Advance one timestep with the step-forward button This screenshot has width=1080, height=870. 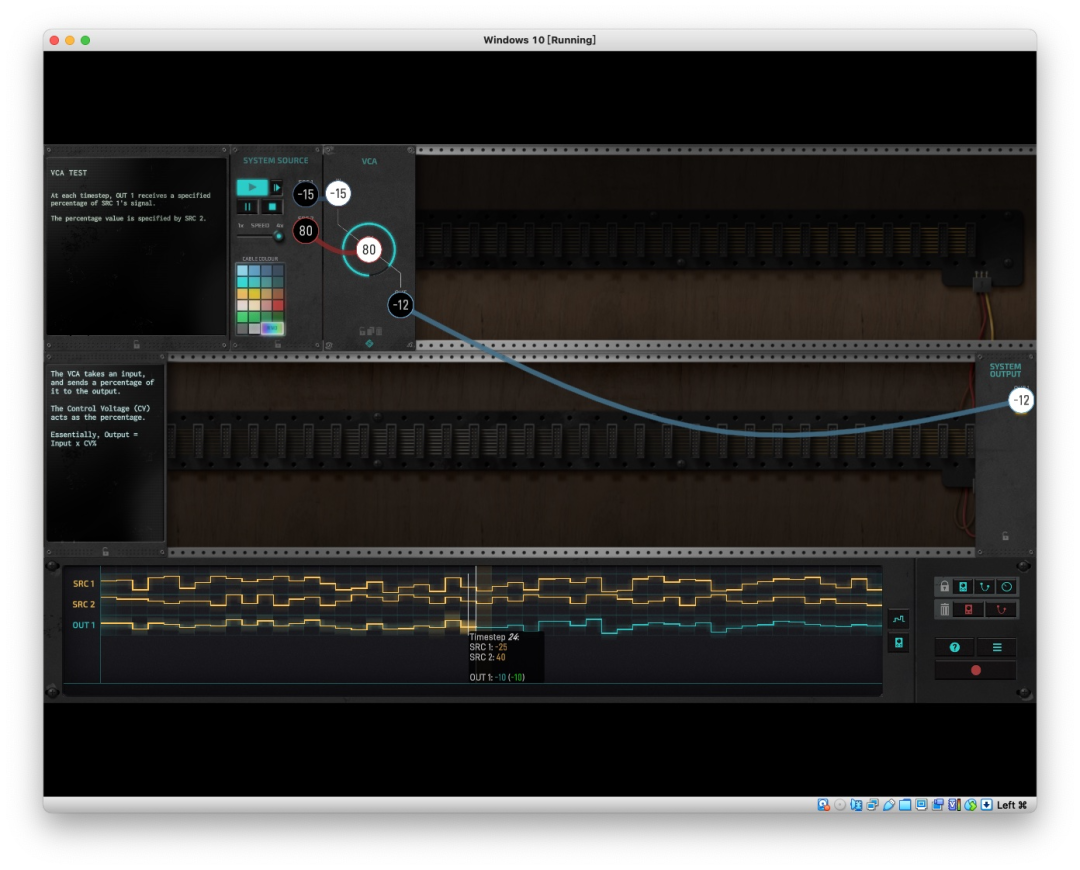pos(277,187)
